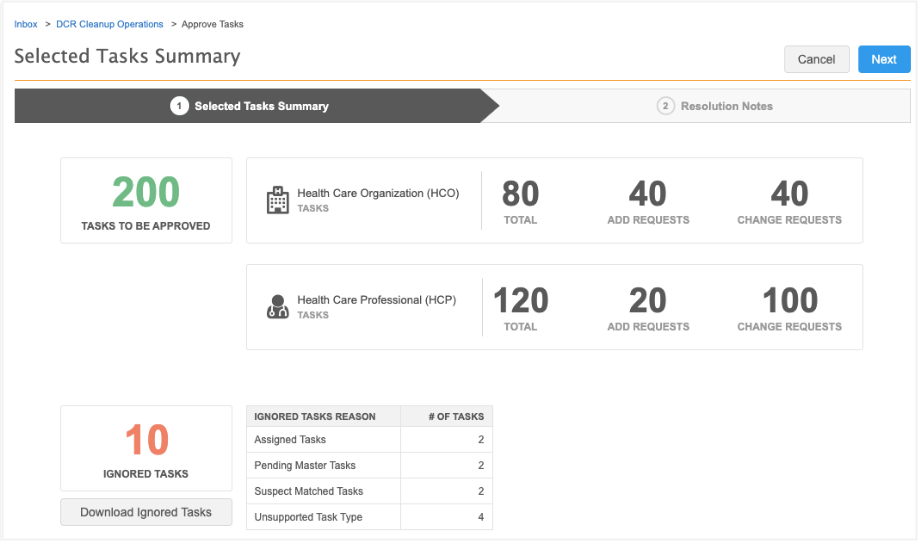The image size is (918, 541).
Task: Download Ignored Tasks file
Action: pyautogui.click(x=146, y=512)
